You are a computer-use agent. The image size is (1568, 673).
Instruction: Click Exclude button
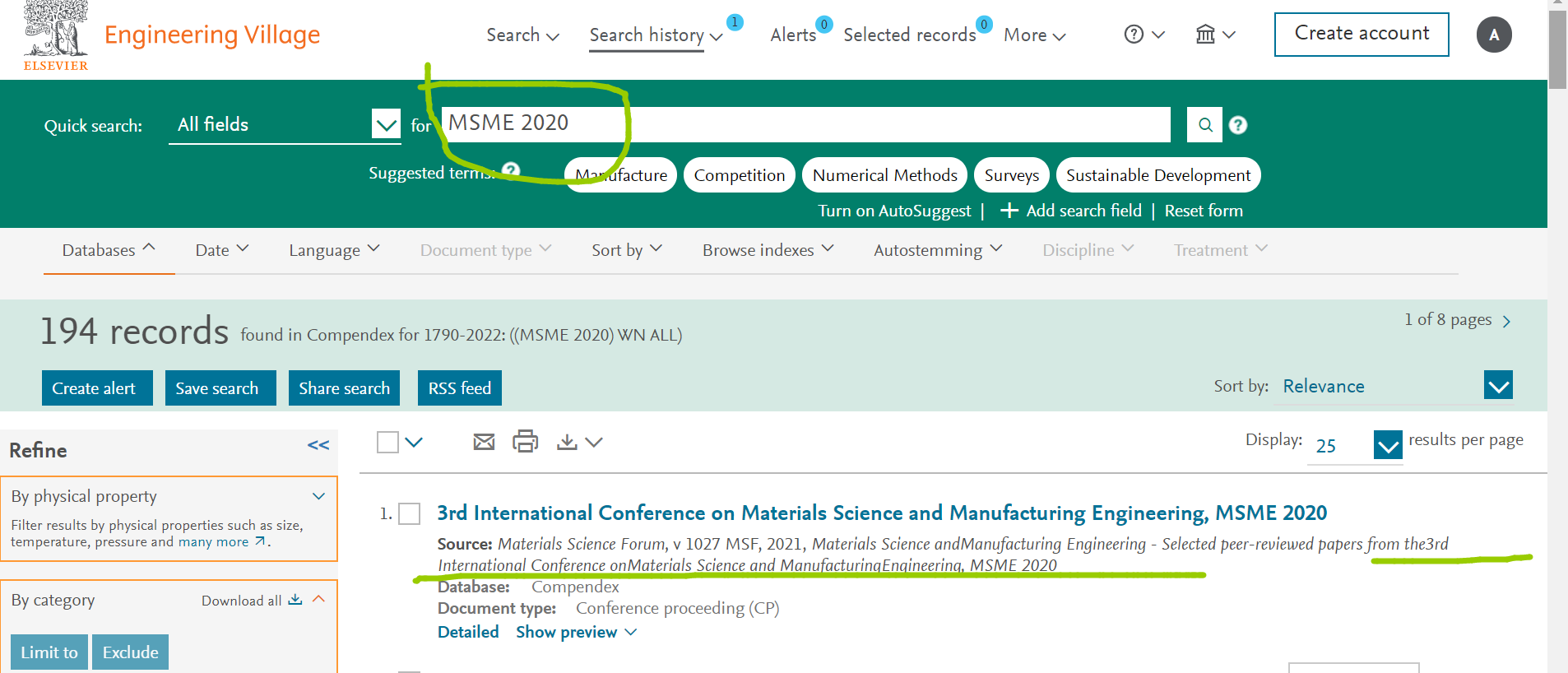point(130,652)
